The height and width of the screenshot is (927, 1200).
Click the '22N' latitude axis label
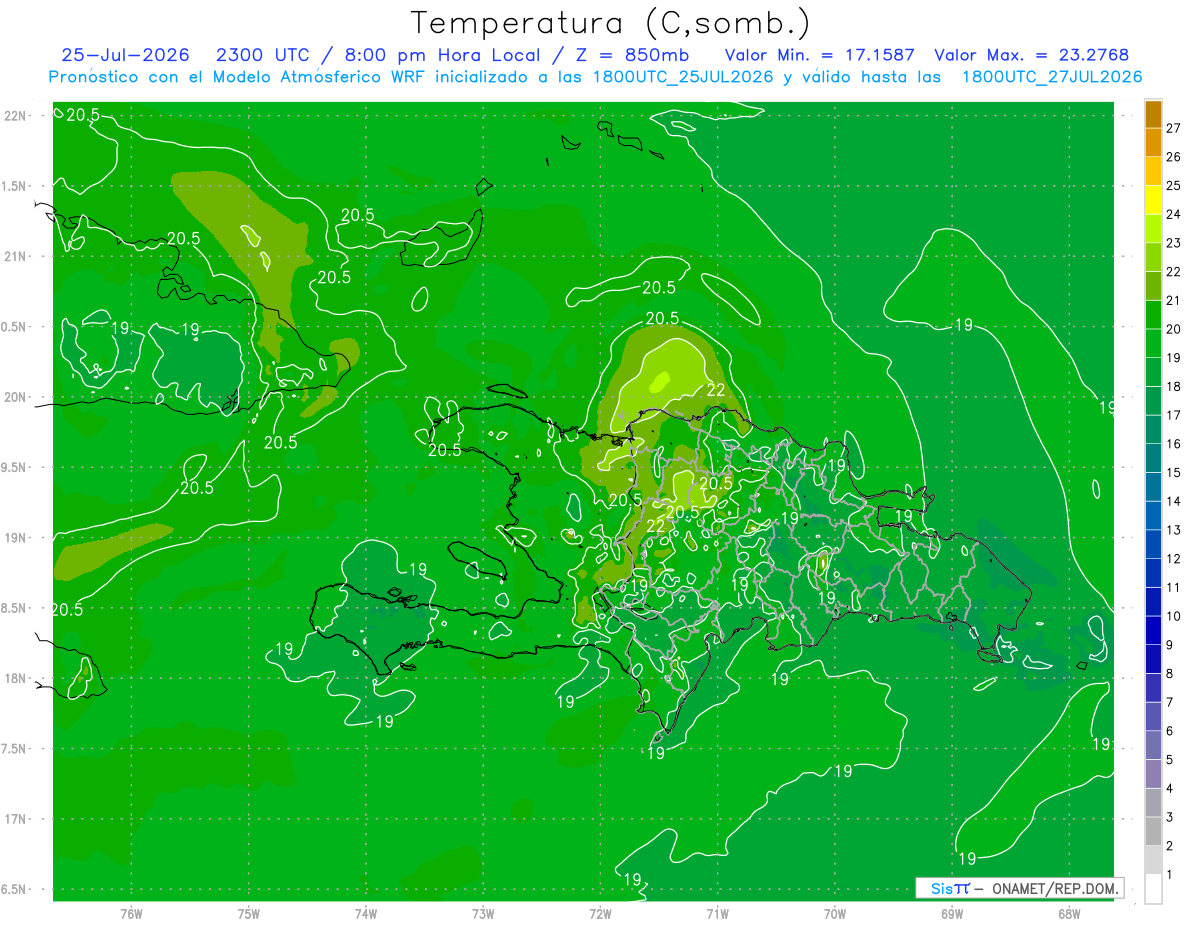pyautogui.click(x=15, y=116)
